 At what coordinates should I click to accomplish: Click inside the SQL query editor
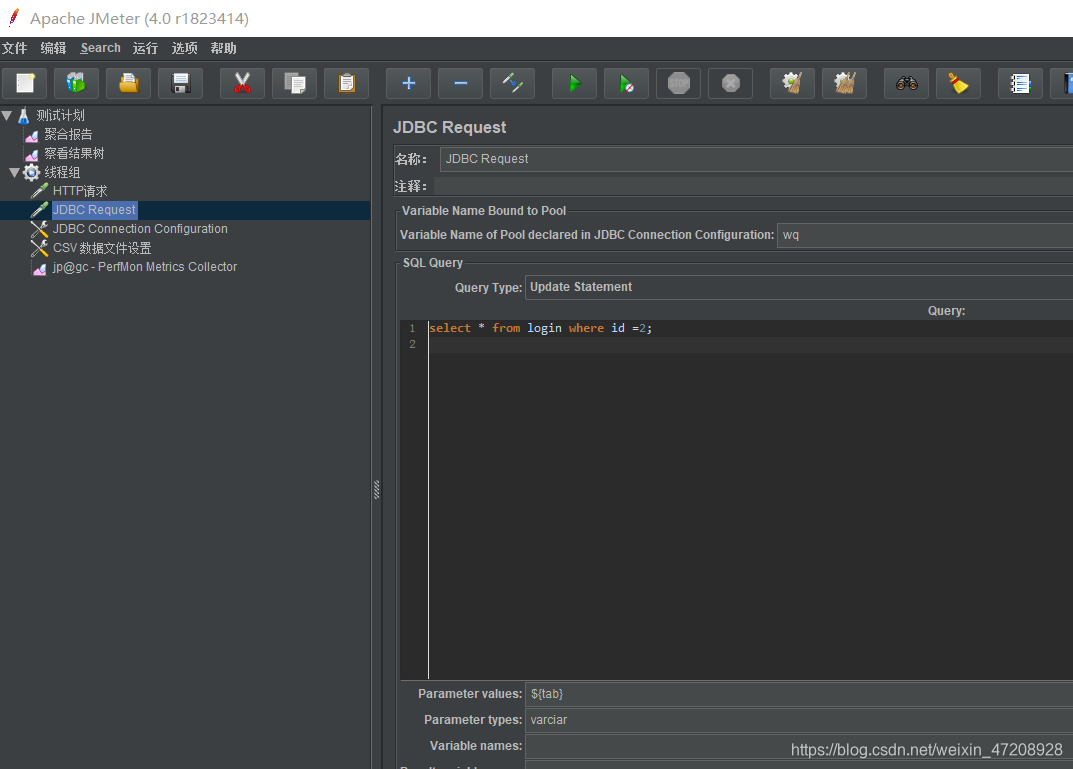click(751, 499)
